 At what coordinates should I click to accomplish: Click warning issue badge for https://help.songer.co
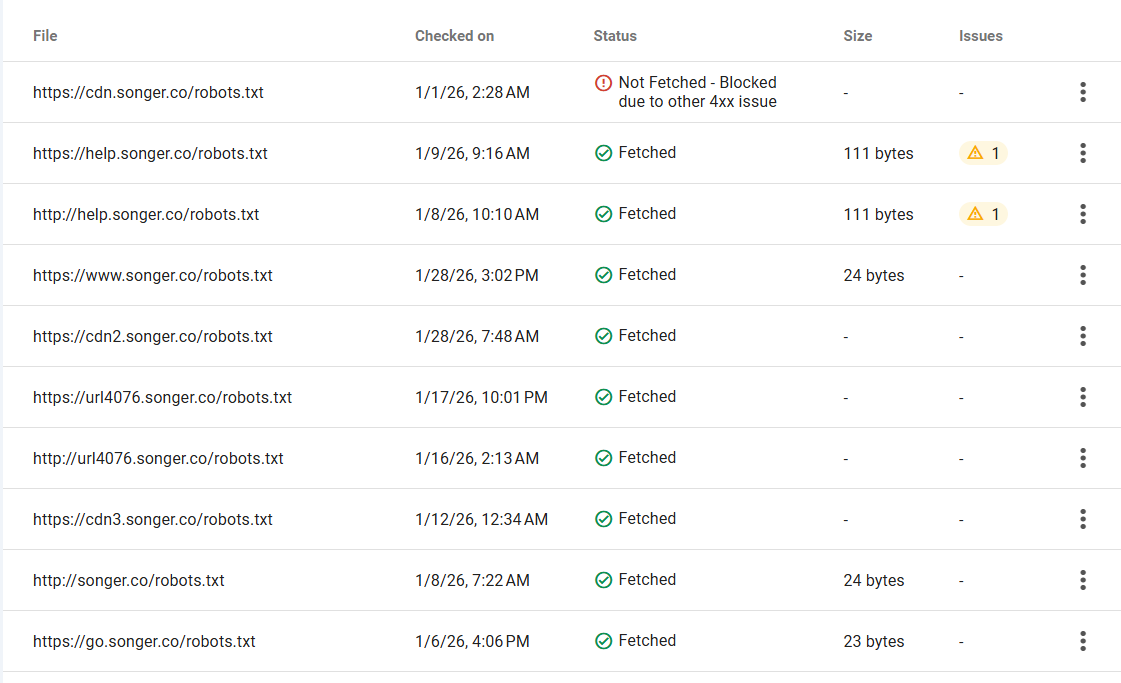pyautogui.click(x=983, y=153)
